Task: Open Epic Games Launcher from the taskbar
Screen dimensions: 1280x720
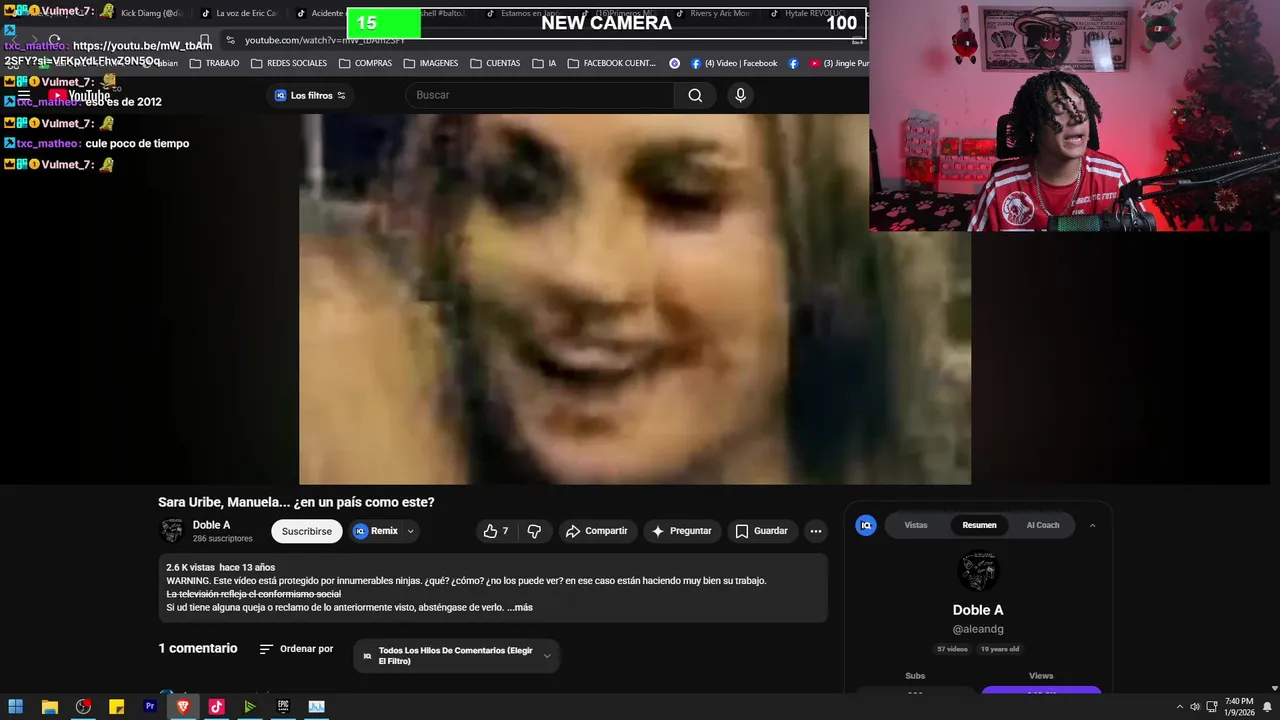Action: [x=283, y=706]
